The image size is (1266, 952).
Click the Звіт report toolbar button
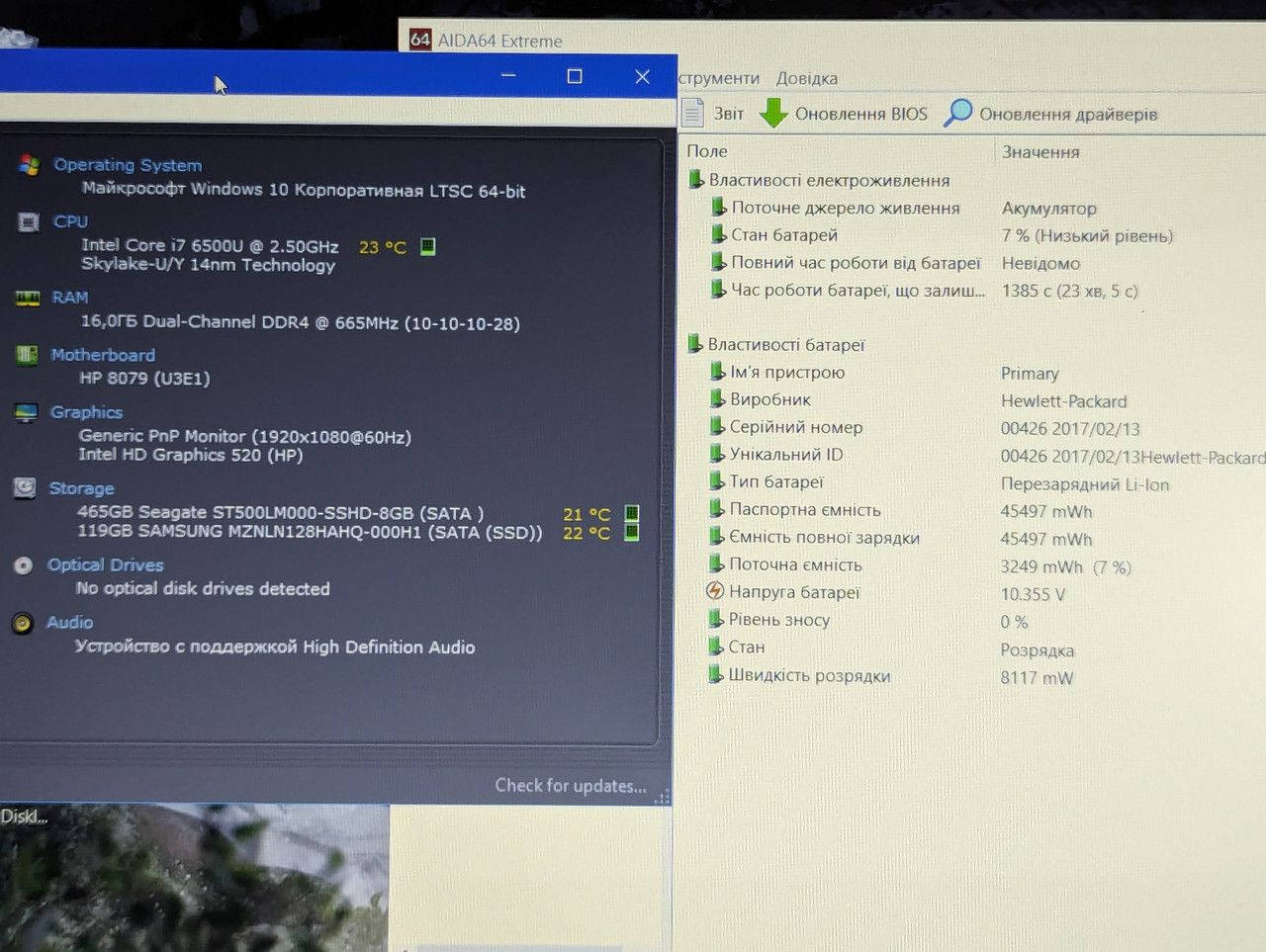(713, 113)
